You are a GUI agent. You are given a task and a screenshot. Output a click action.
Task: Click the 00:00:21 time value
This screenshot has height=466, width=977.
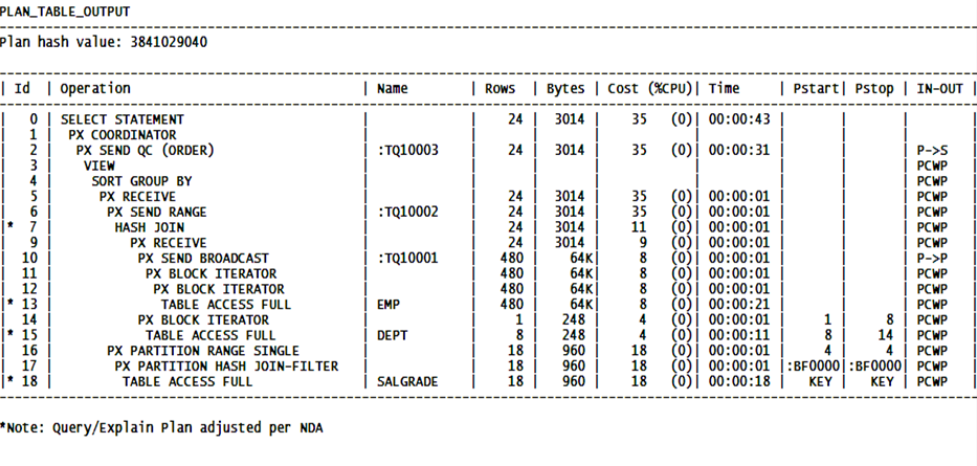point(739,305)
